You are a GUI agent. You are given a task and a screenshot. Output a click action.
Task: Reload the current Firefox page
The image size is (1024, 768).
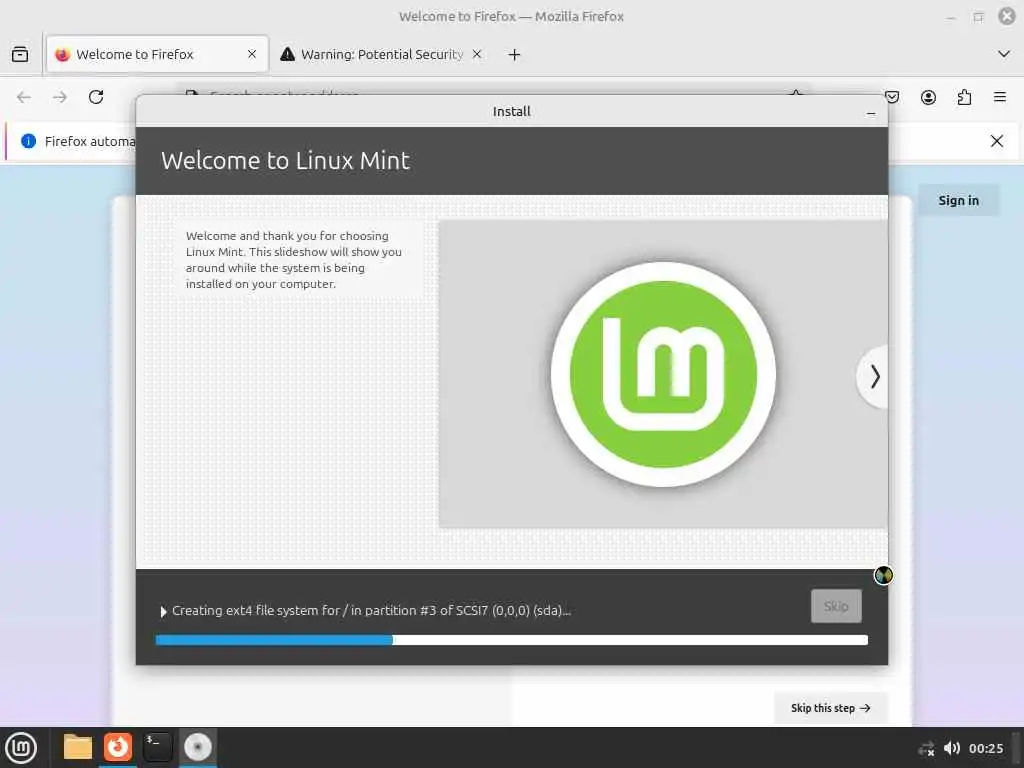(96, 97)
